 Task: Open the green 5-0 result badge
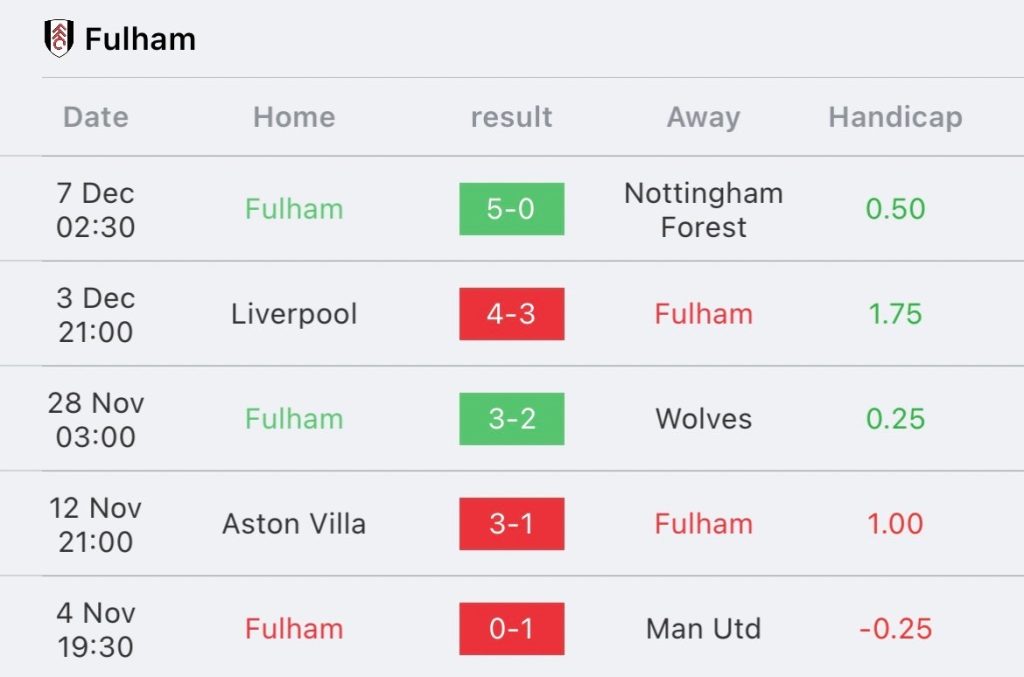tap(511, 209)
